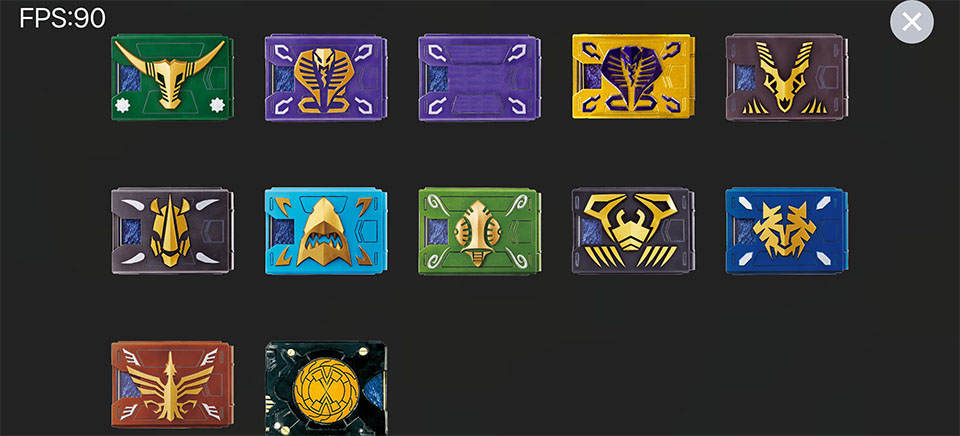This screenshot has height=436, width=960.
Task: Click the blue crystal window on the tiger card
Action: coord(745,232)
